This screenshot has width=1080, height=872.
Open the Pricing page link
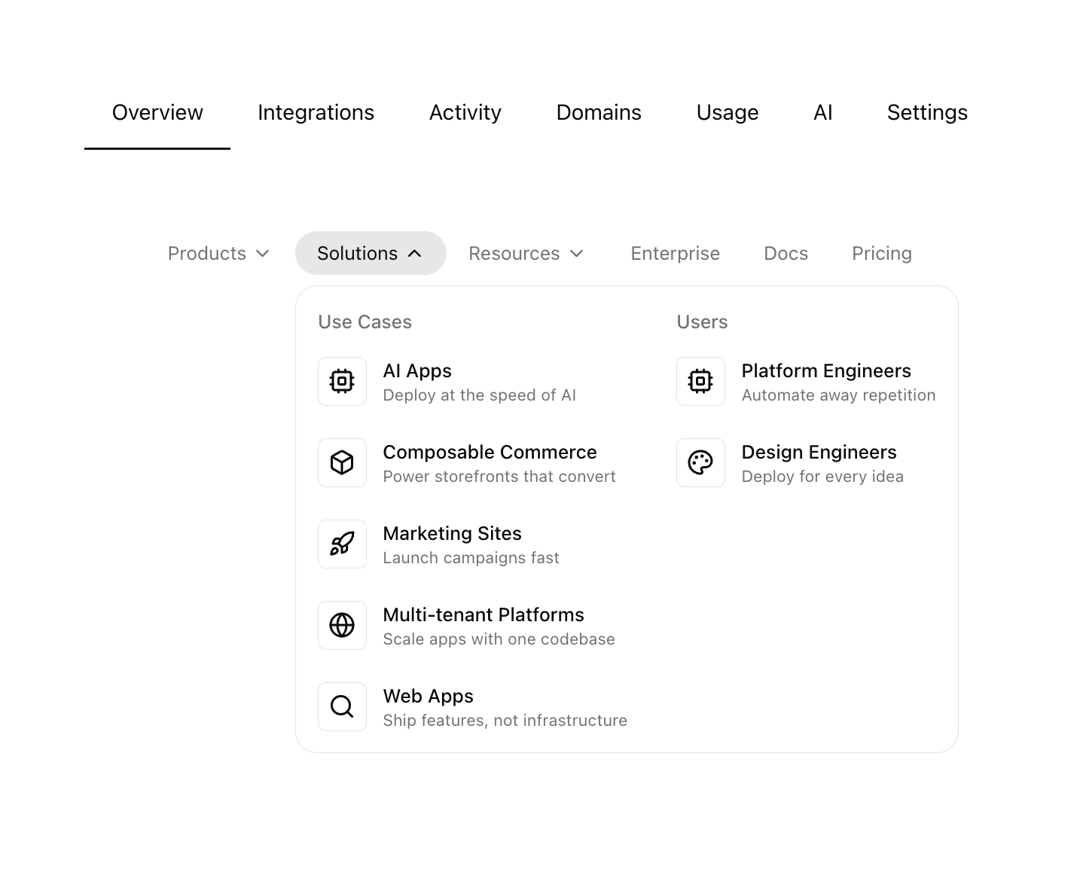click(882, 253)
